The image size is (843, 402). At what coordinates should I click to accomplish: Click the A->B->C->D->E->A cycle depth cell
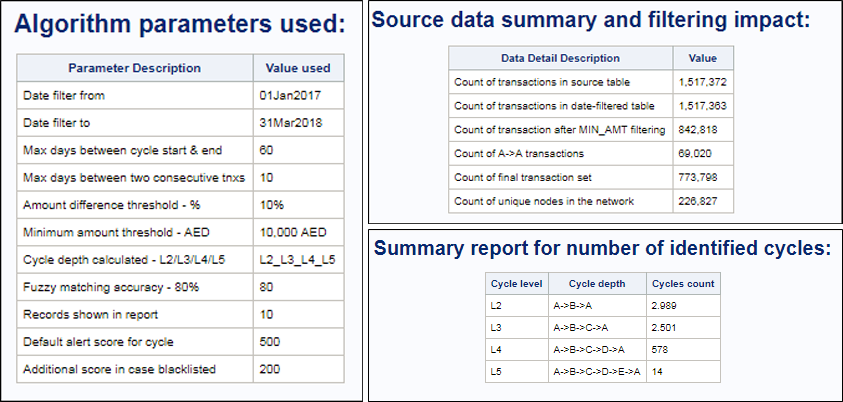(x=597, y=371)
